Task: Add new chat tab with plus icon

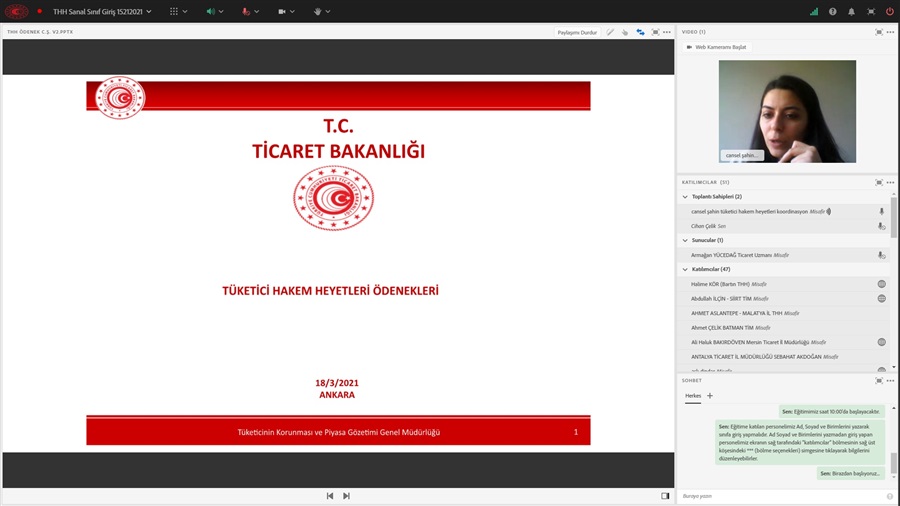Action: click(710, 396)
